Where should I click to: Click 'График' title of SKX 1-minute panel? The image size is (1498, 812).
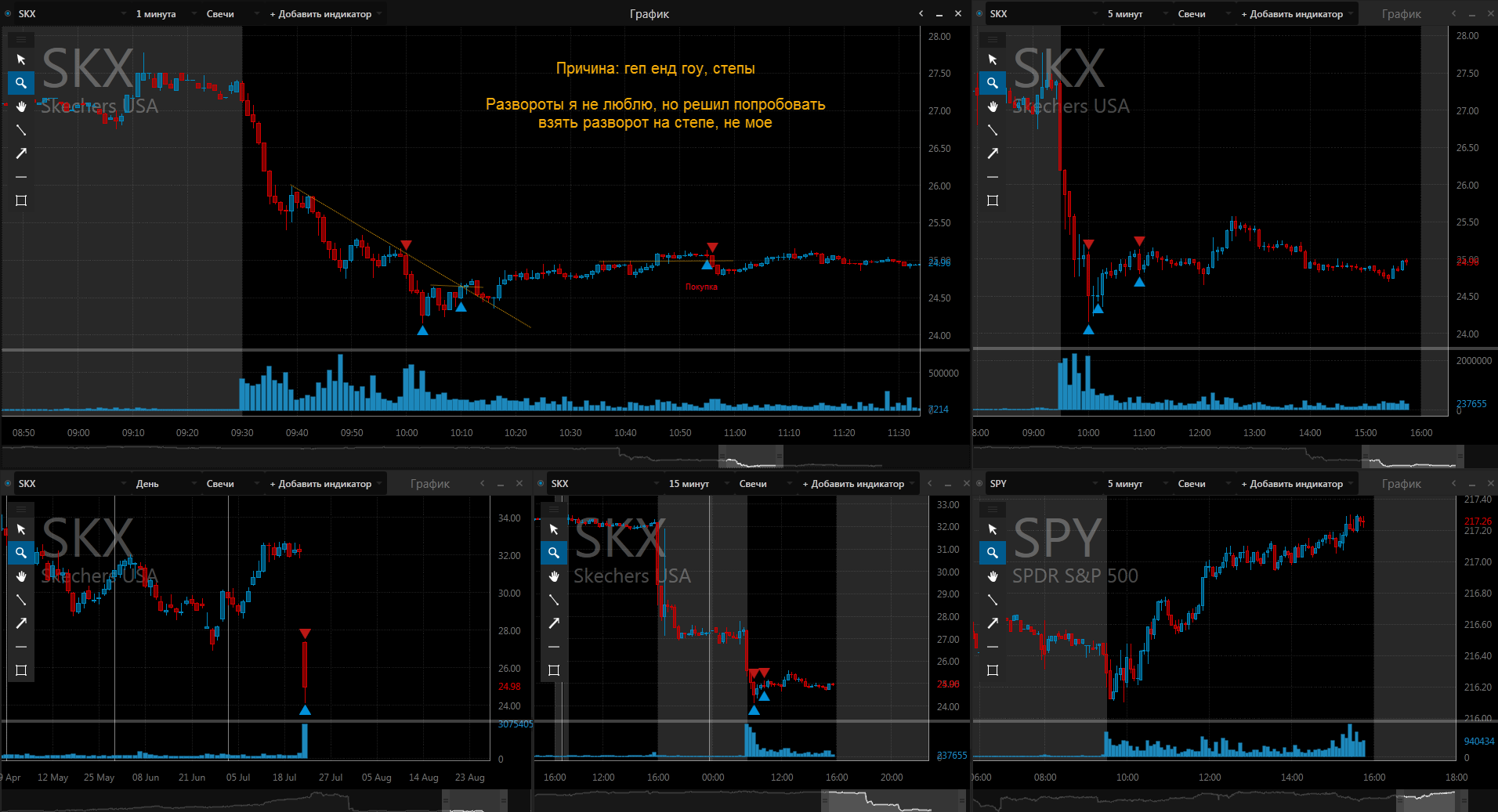(x=649, y=14)
